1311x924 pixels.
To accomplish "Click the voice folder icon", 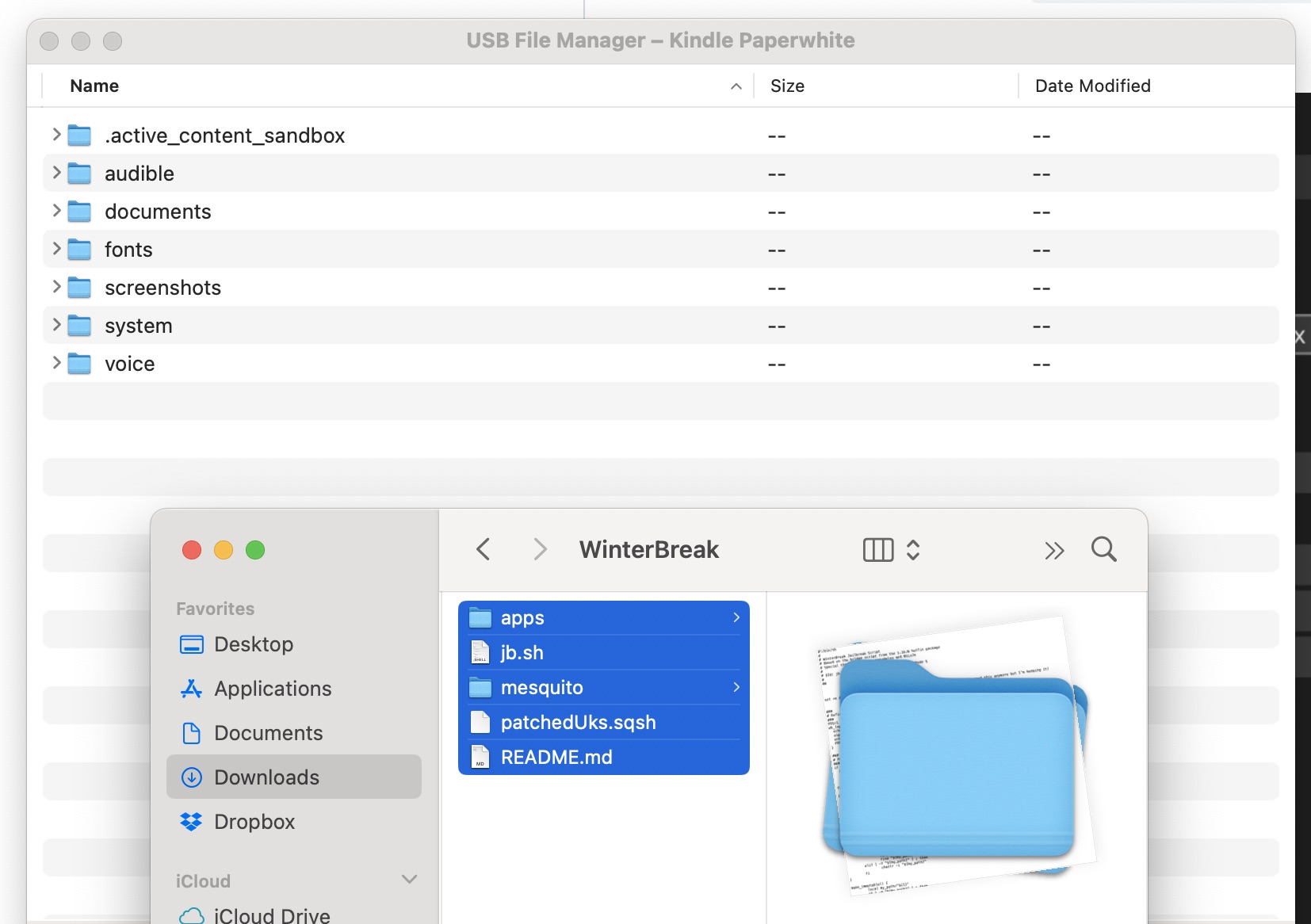I will 79,364.
